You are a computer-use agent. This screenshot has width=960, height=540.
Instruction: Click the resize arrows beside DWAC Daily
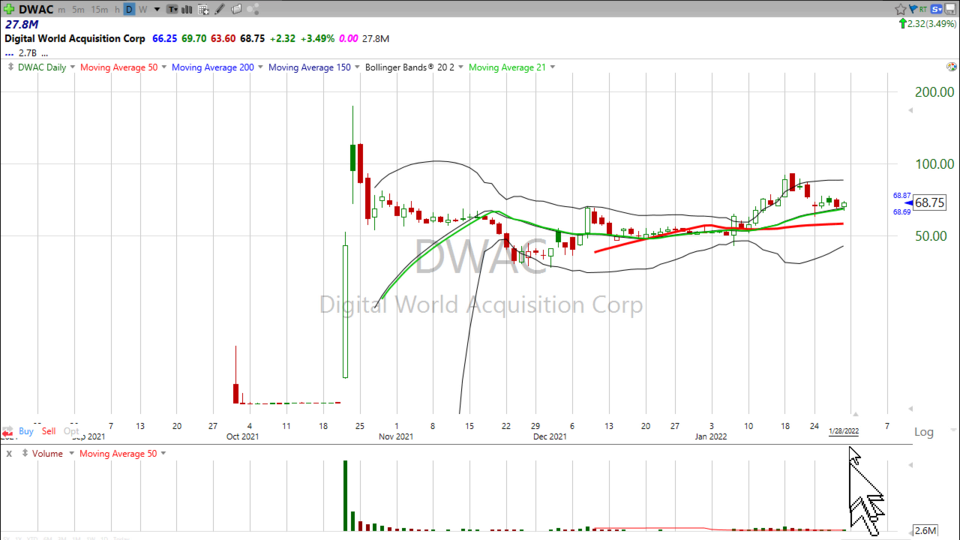tap(10, 67)
